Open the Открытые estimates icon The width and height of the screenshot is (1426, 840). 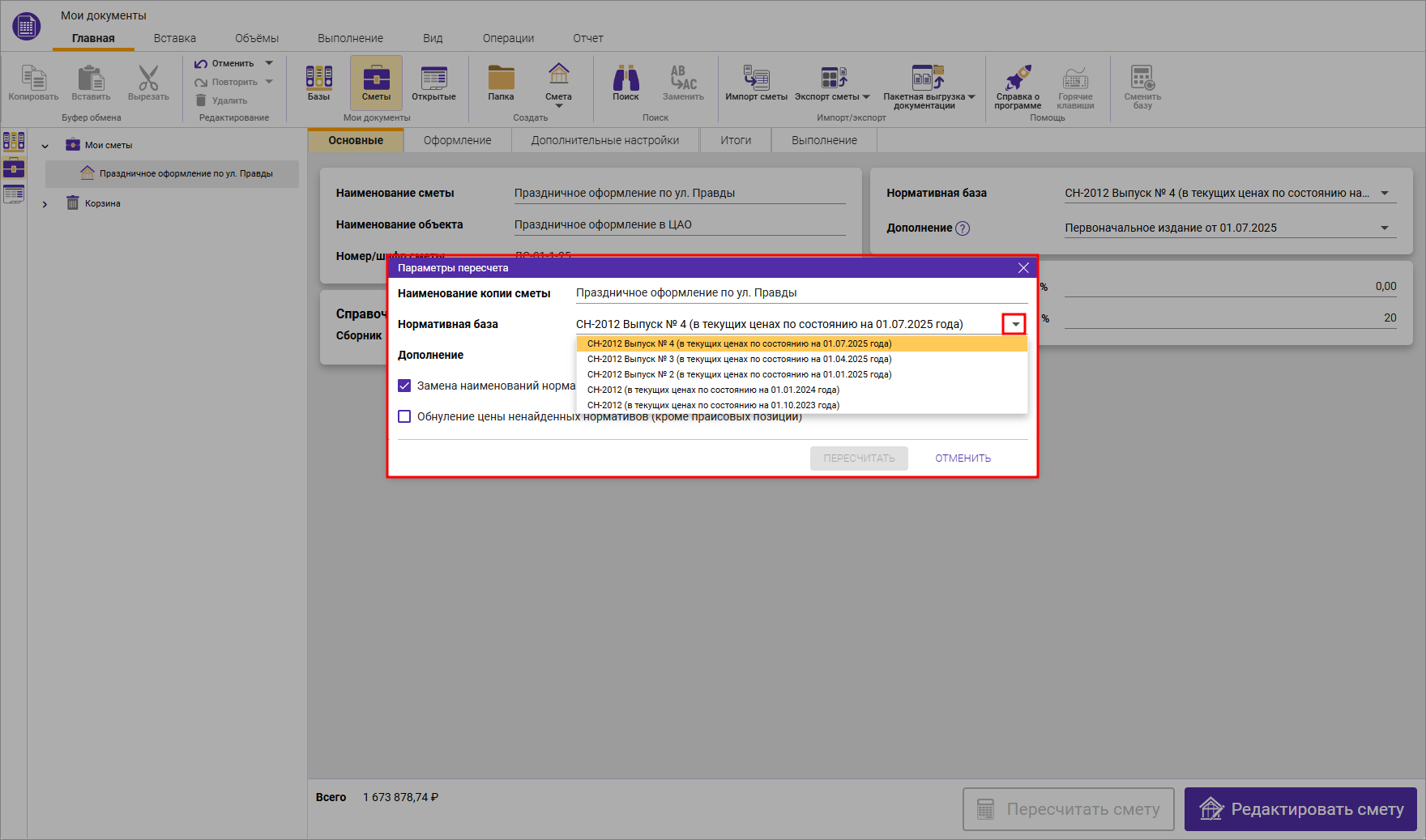point(433,83)
